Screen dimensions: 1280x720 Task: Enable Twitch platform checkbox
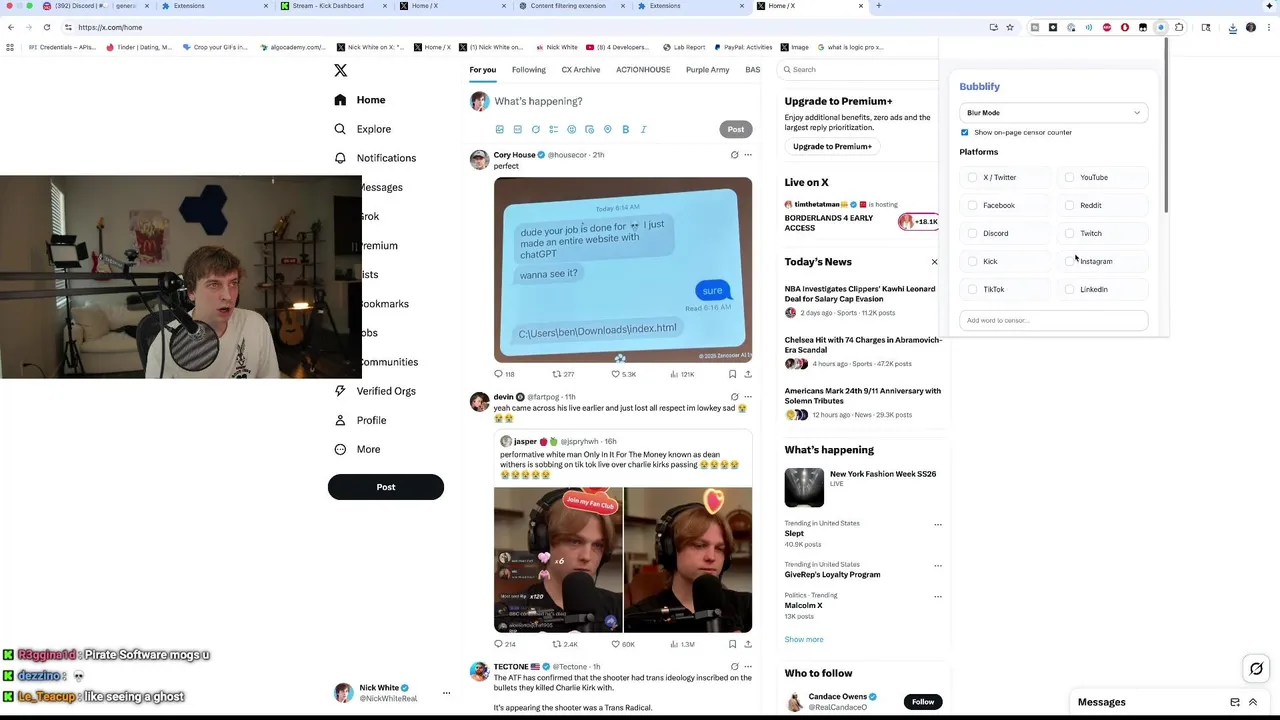(x=1069, y=233)
